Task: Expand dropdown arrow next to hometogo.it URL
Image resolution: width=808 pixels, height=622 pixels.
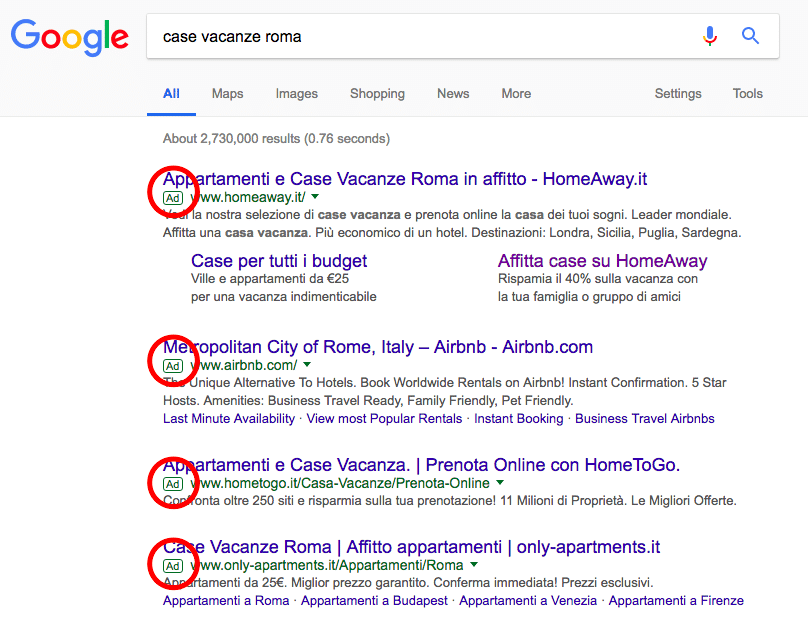Action: (x=500, y=483)
